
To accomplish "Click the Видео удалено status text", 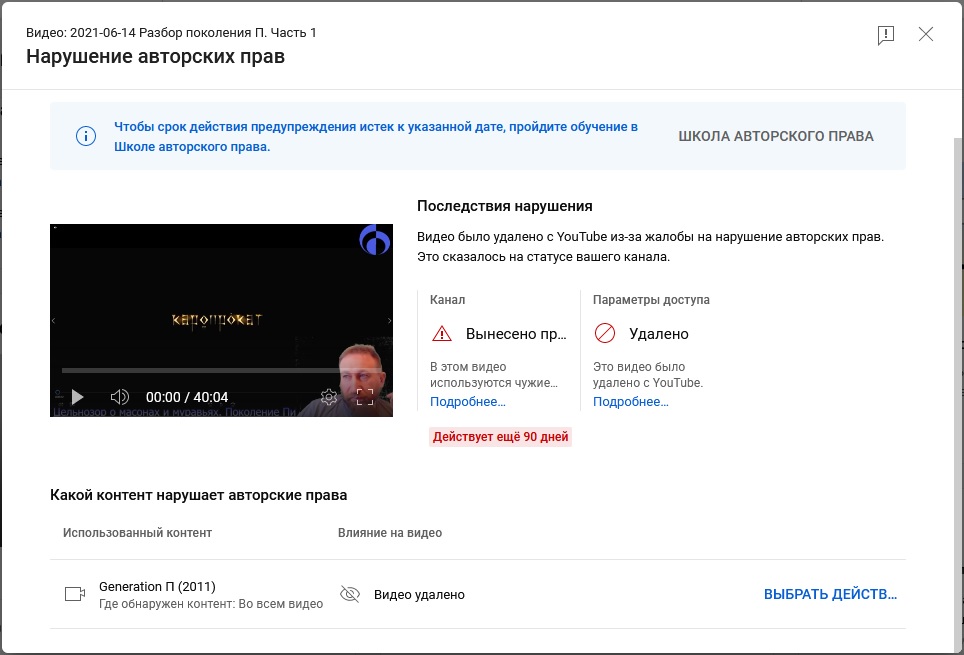I will (419, 595).
